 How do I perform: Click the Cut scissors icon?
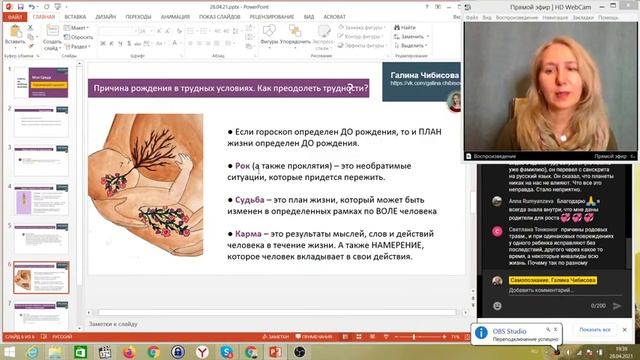tap(30, 28)
